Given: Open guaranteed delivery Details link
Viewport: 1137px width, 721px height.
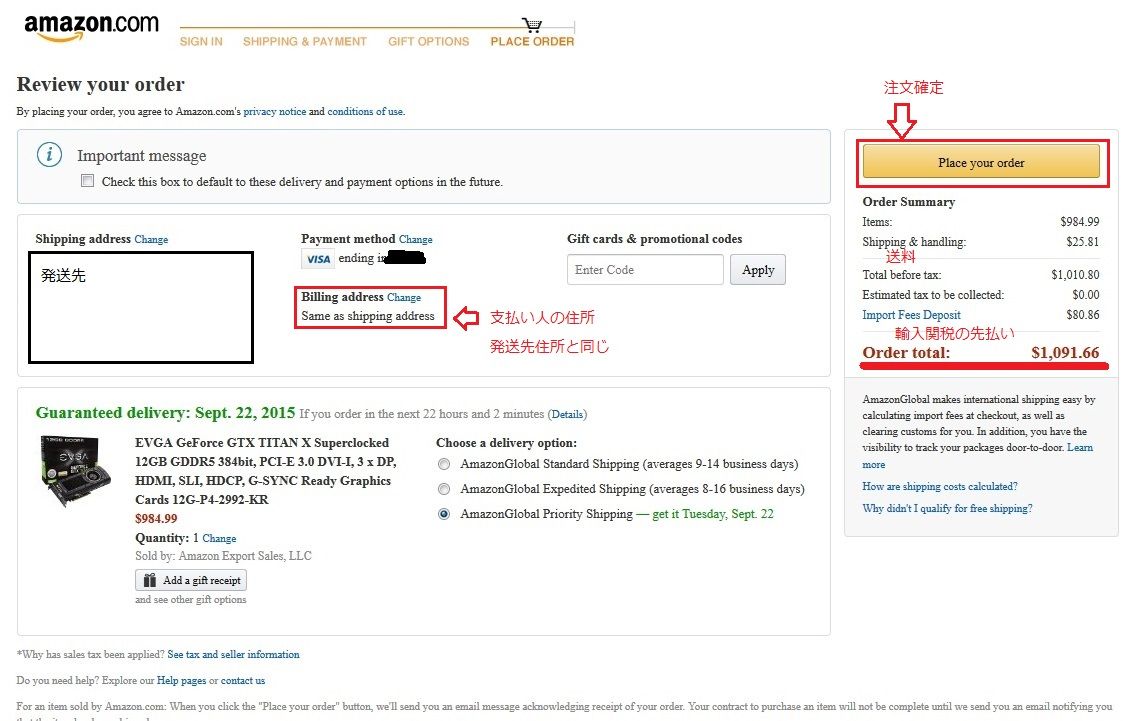Looking at the screenshot, I should [567, 414].
